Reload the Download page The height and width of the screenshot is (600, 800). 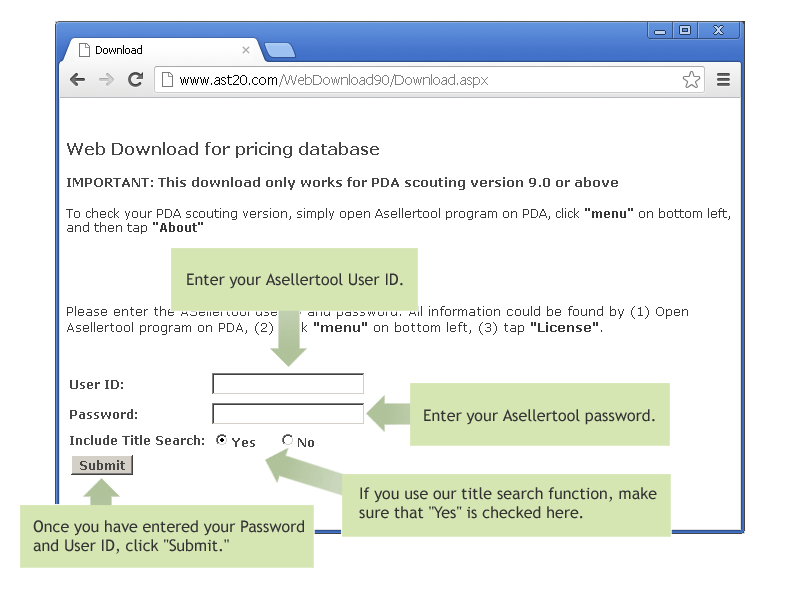pyautogui.click(x=135, y=79)
